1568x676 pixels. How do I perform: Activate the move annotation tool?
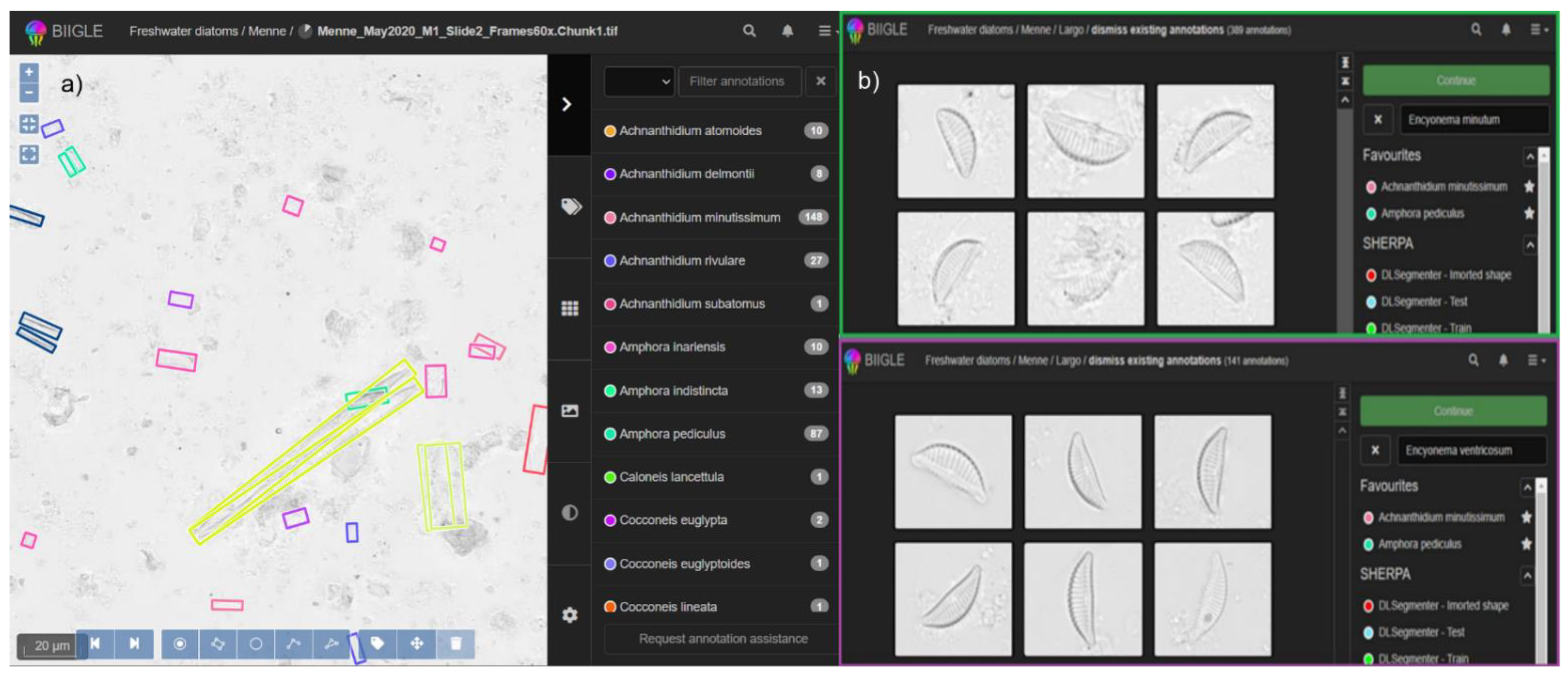point(417,644)
